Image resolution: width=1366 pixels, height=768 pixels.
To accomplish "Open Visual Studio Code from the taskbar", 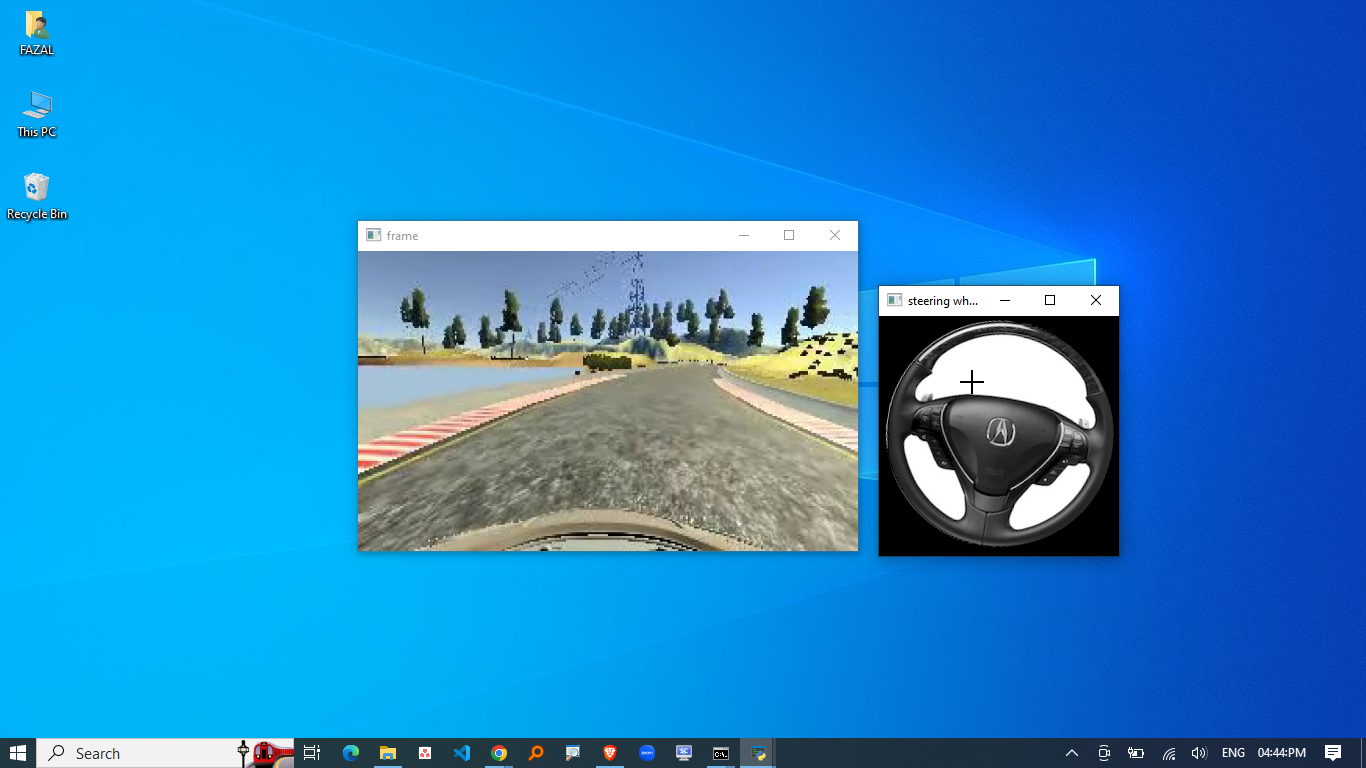I will [461, 753].
